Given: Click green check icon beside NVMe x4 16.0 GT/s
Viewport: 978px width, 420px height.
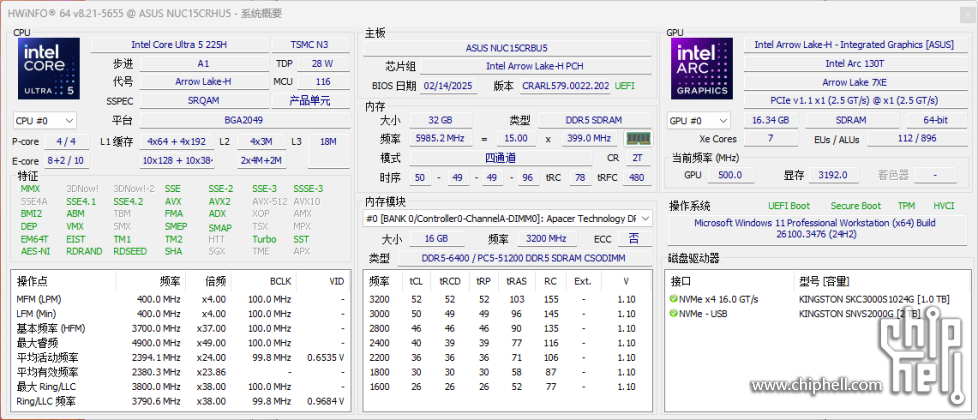Looking at the screenshot, I should tap(674, 299).
